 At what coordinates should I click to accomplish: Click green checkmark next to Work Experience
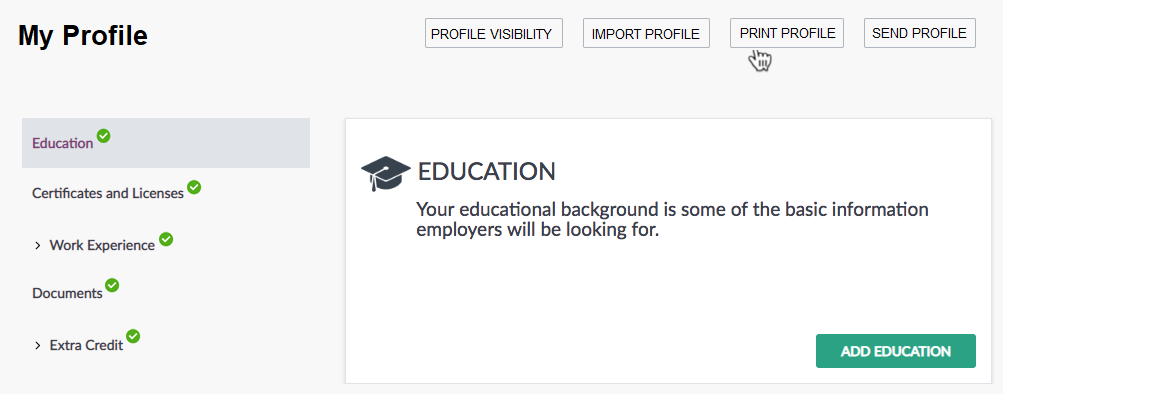166,239
